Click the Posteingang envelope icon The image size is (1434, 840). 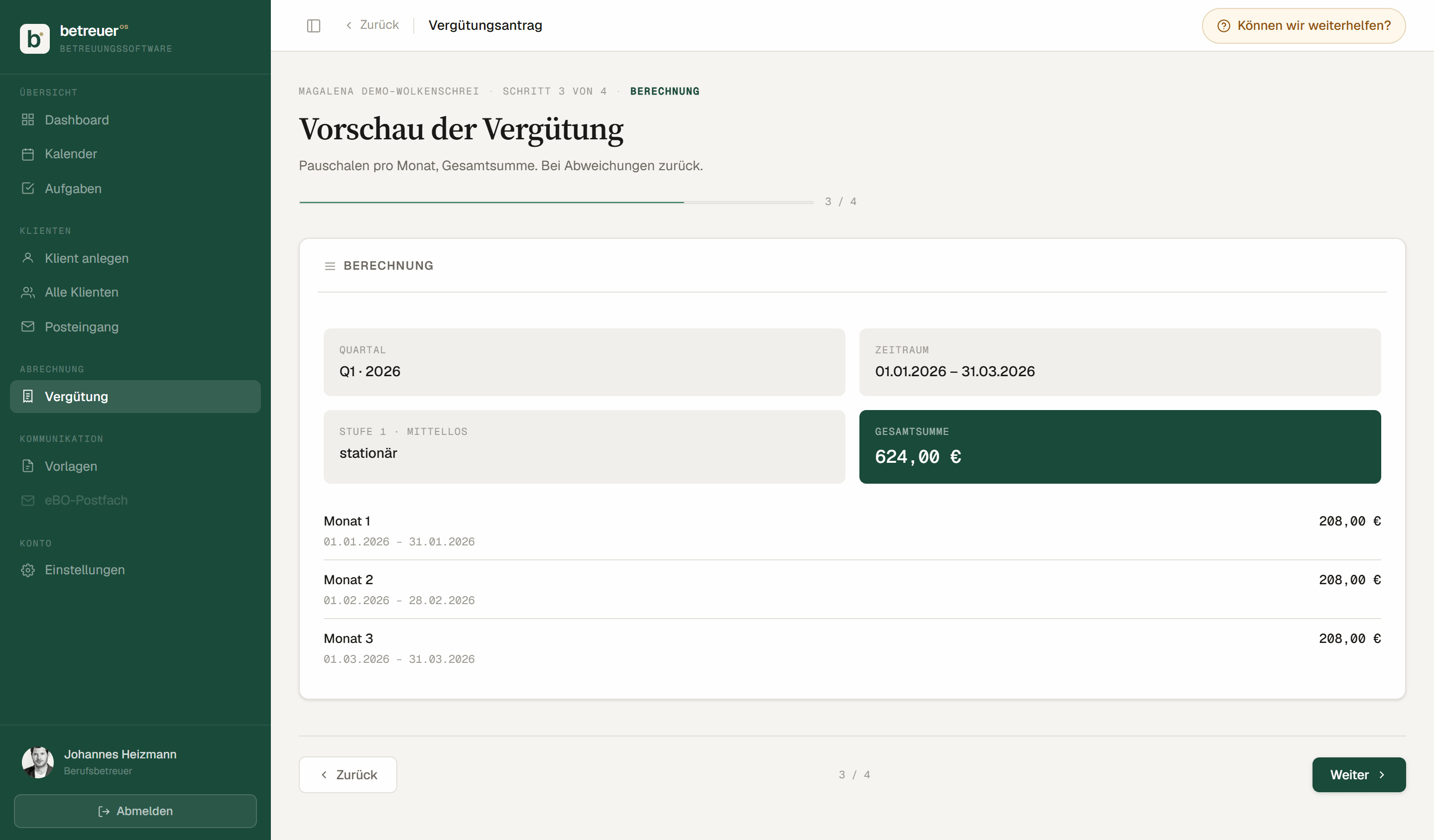tap(28, 326)
